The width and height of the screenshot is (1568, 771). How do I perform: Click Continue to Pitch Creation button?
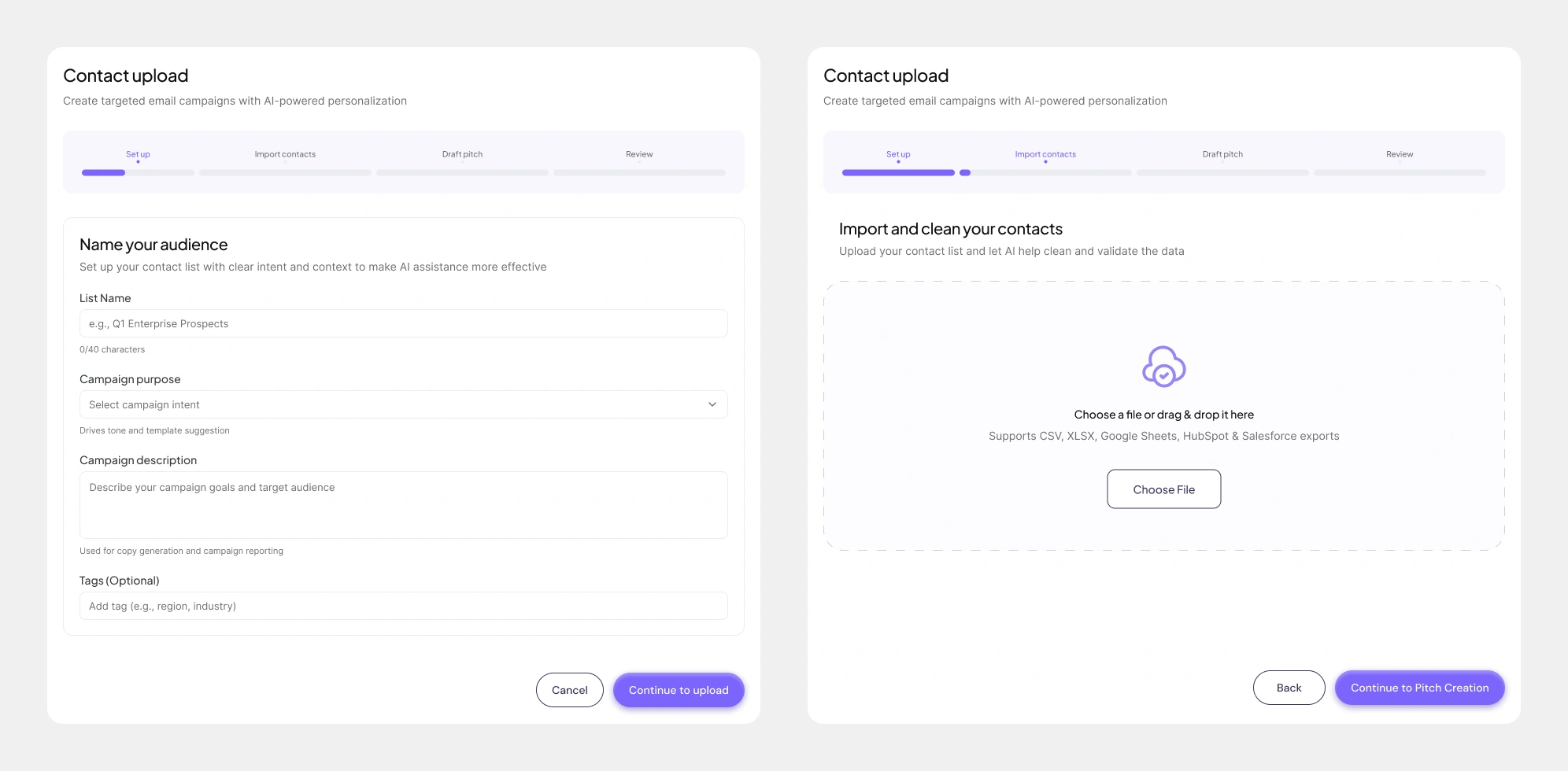pos(1419,688)
